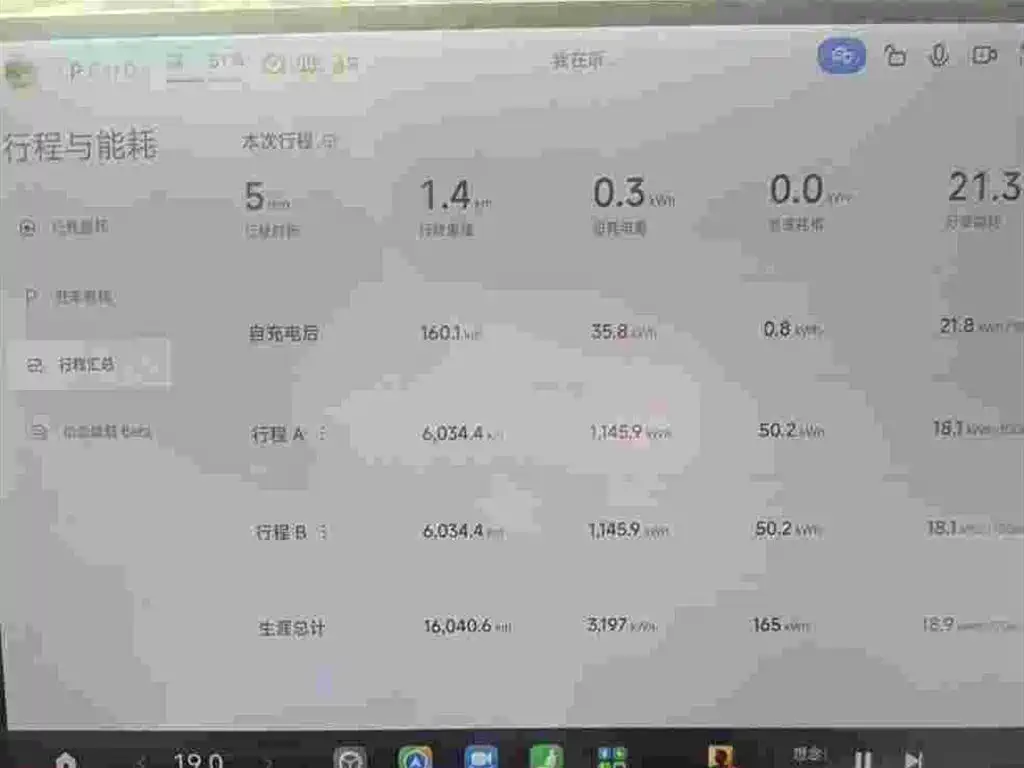Lower the temperature with left arrow
Viewport: 1024px width, 768px height.
coord(141,761)
